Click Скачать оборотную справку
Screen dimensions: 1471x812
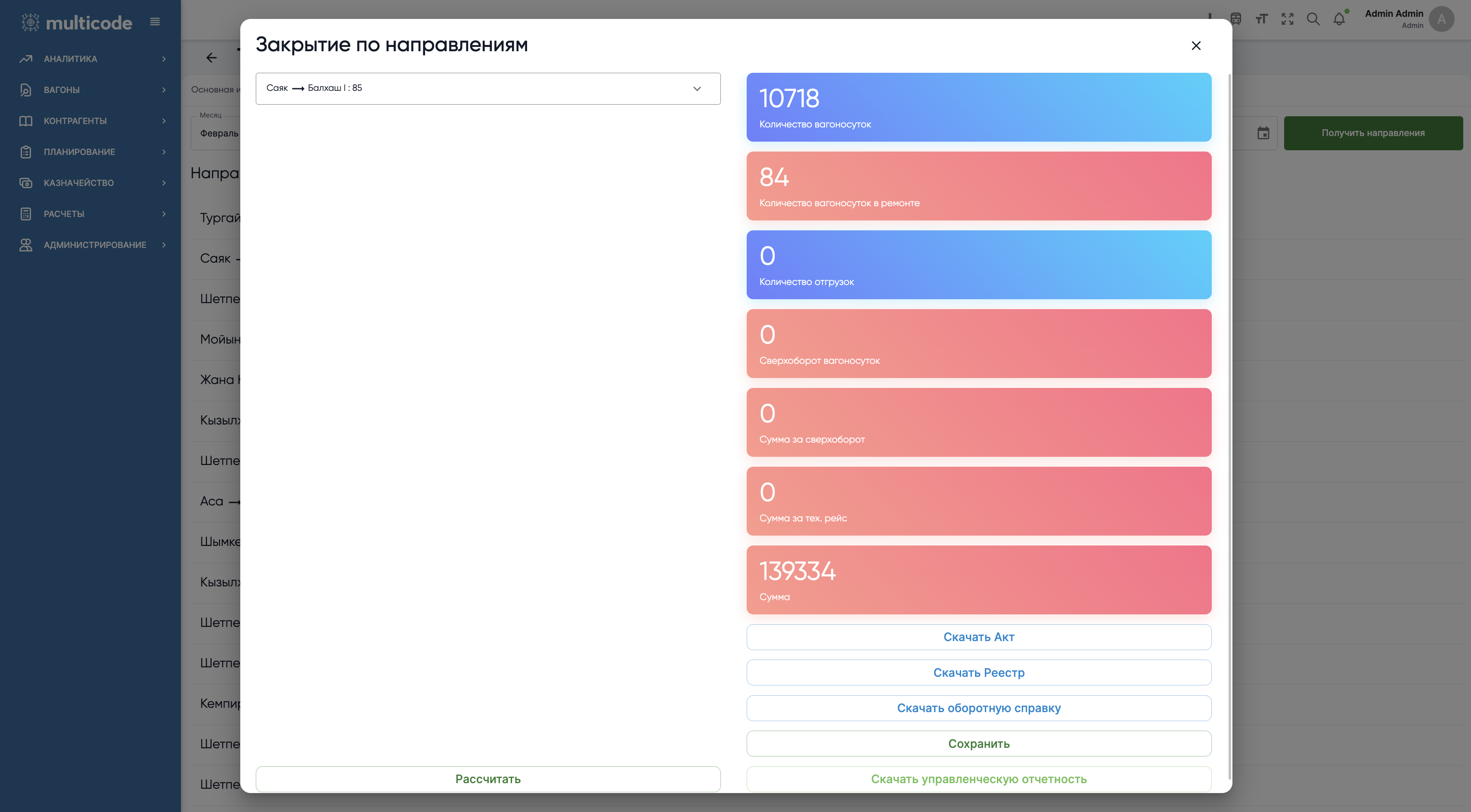[x=978, y=708]
